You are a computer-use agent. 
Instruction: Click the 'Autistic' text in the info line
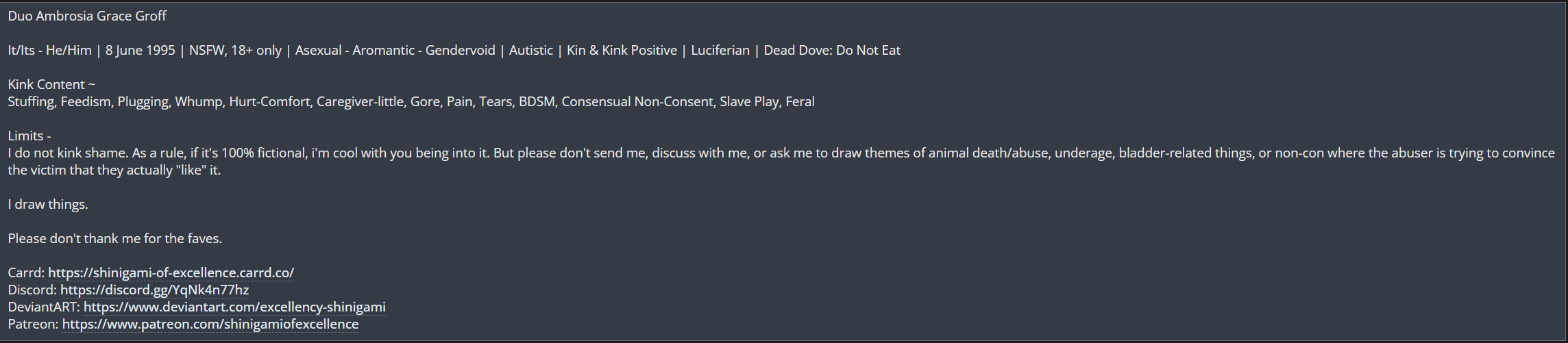531,50
